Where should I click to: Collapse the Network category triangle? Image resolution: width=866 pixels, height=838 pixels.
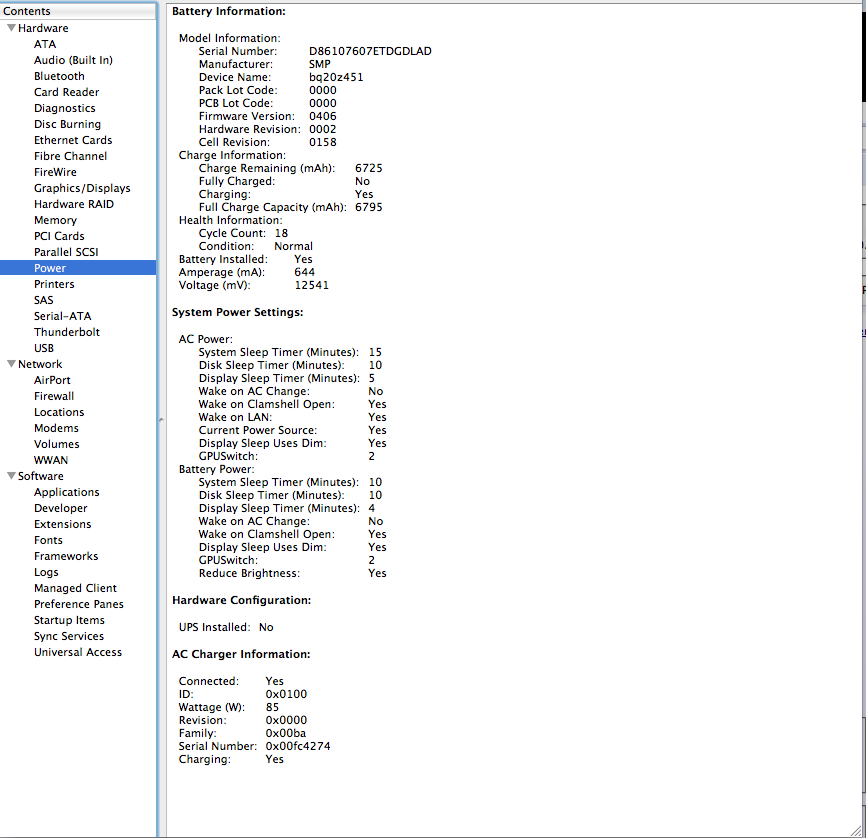[11, 364]
